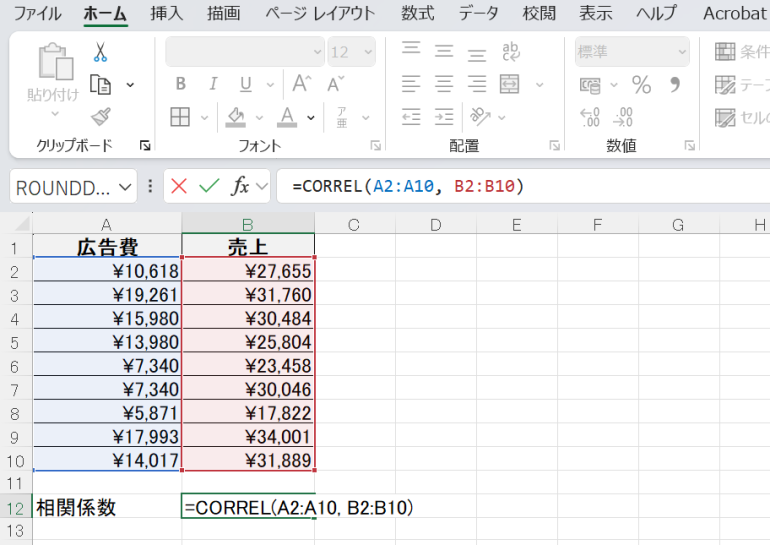
Task: Confirm formula entry with the green checkmark
Action: 209,186
